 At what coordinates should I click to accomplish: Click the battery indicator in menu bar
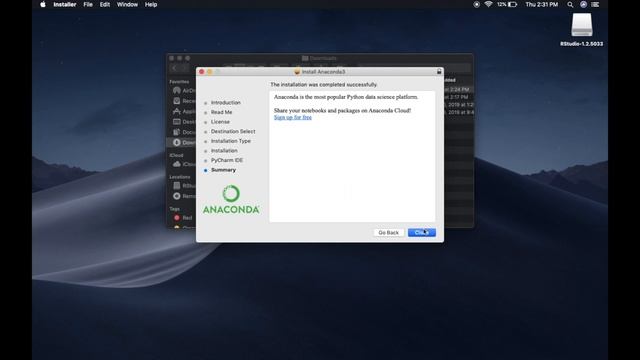click(507, 4)
